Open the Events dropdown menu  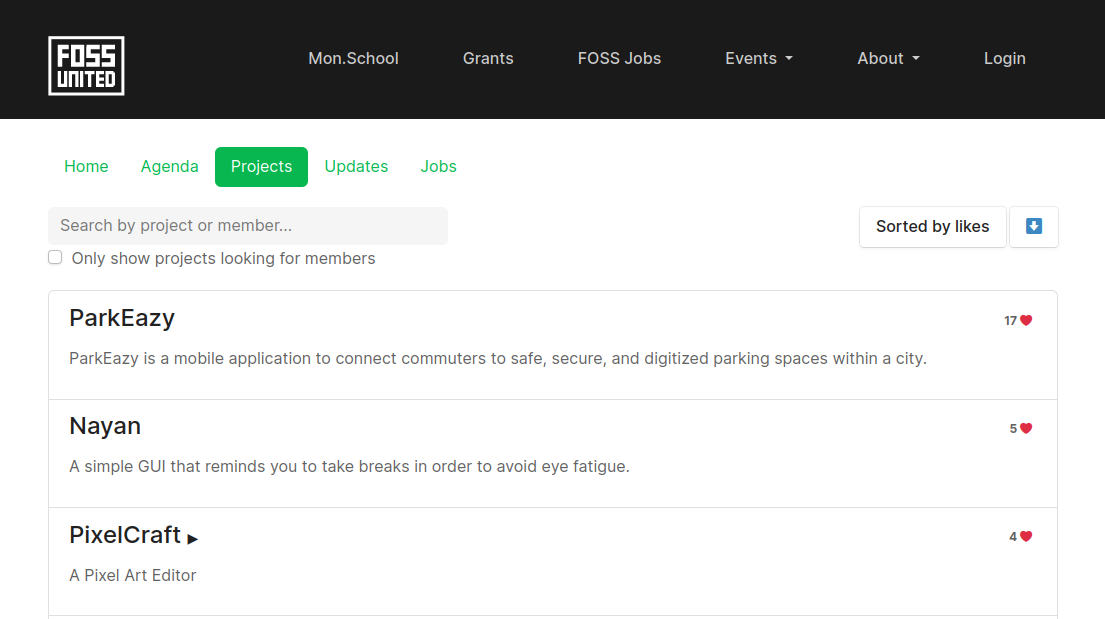pos(758,58)
